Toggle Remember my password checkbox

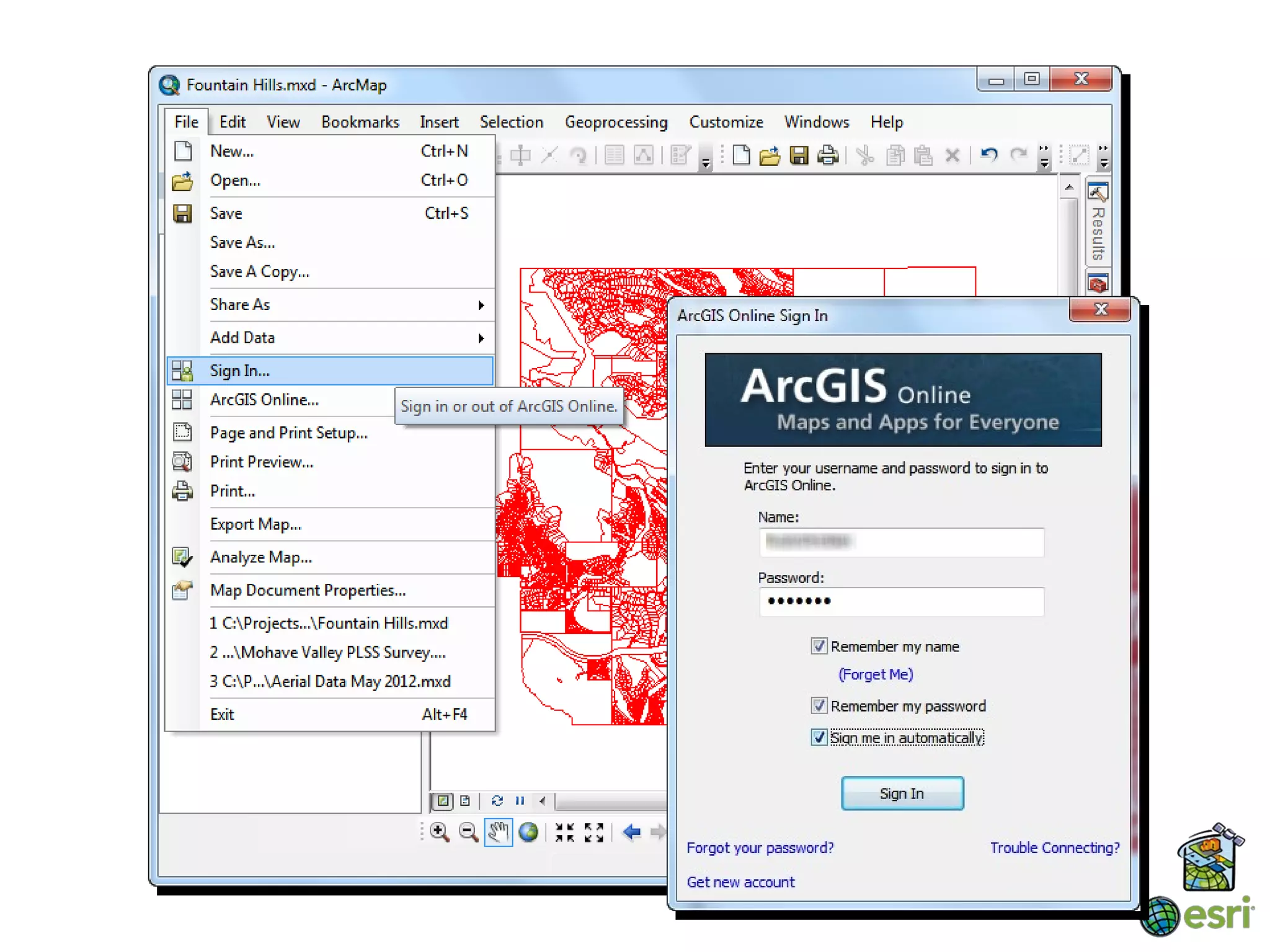point(819,706)
